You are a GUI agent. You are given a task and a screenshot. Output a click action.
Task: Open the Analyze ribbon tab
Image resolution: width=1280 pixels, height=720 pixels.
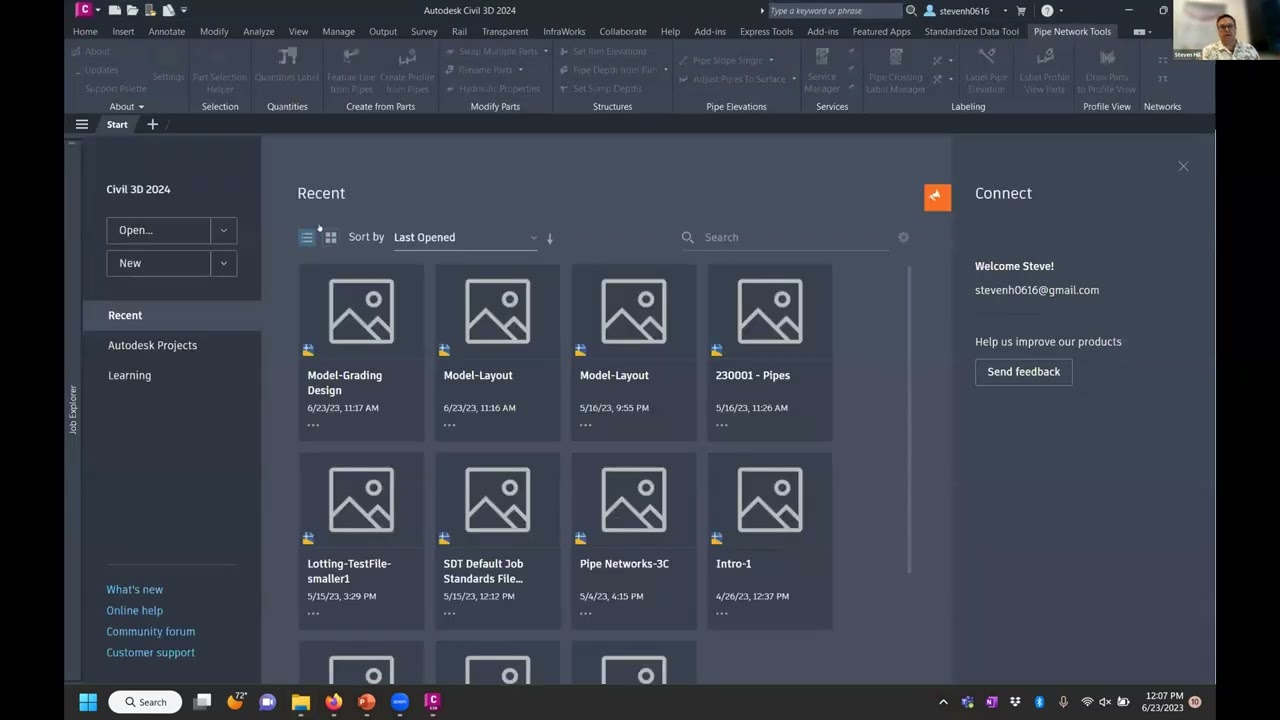coord(258,31)
